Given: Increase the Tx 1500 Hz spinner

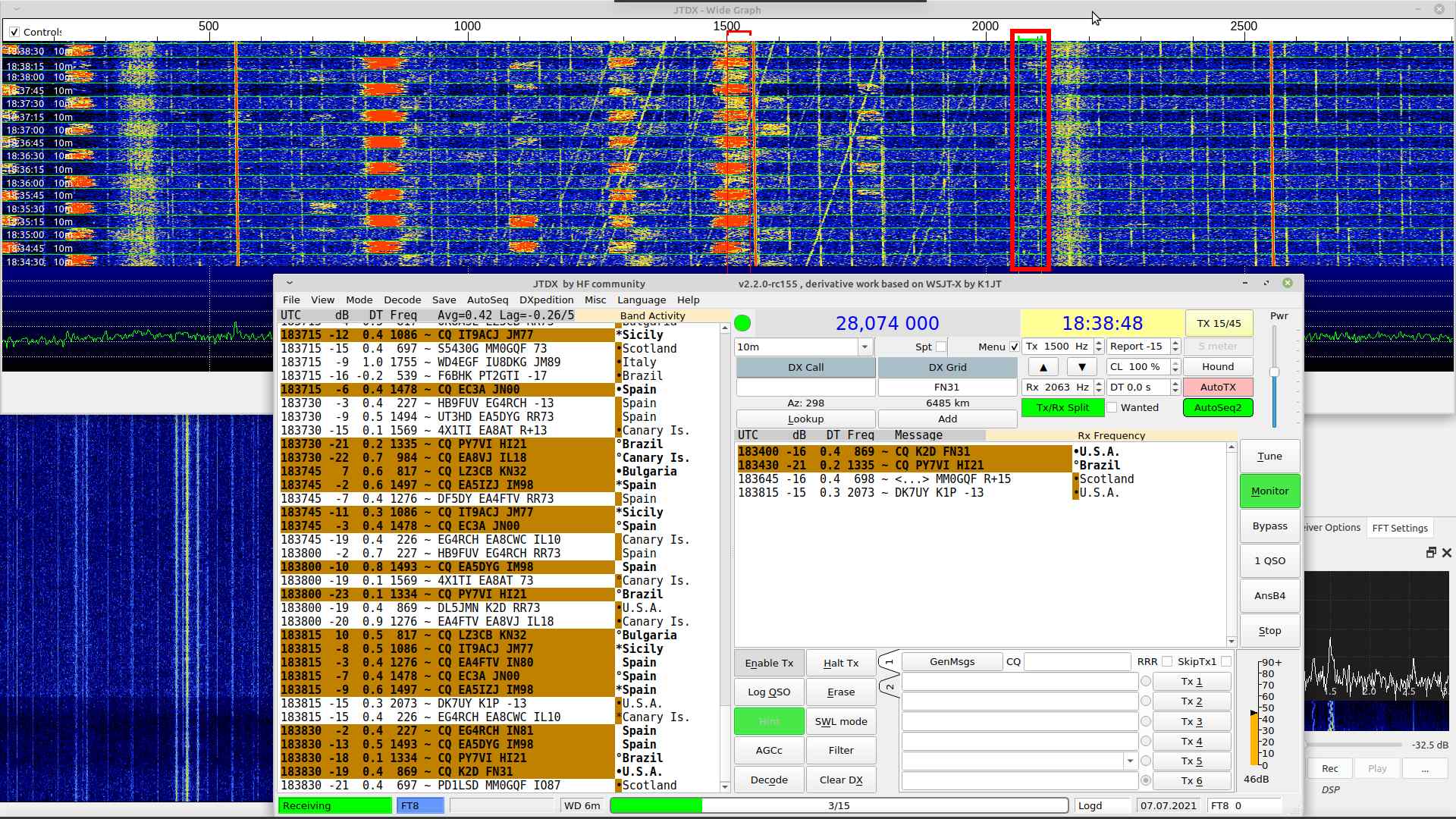Looking at the screenshot, I should point(1099,344).
